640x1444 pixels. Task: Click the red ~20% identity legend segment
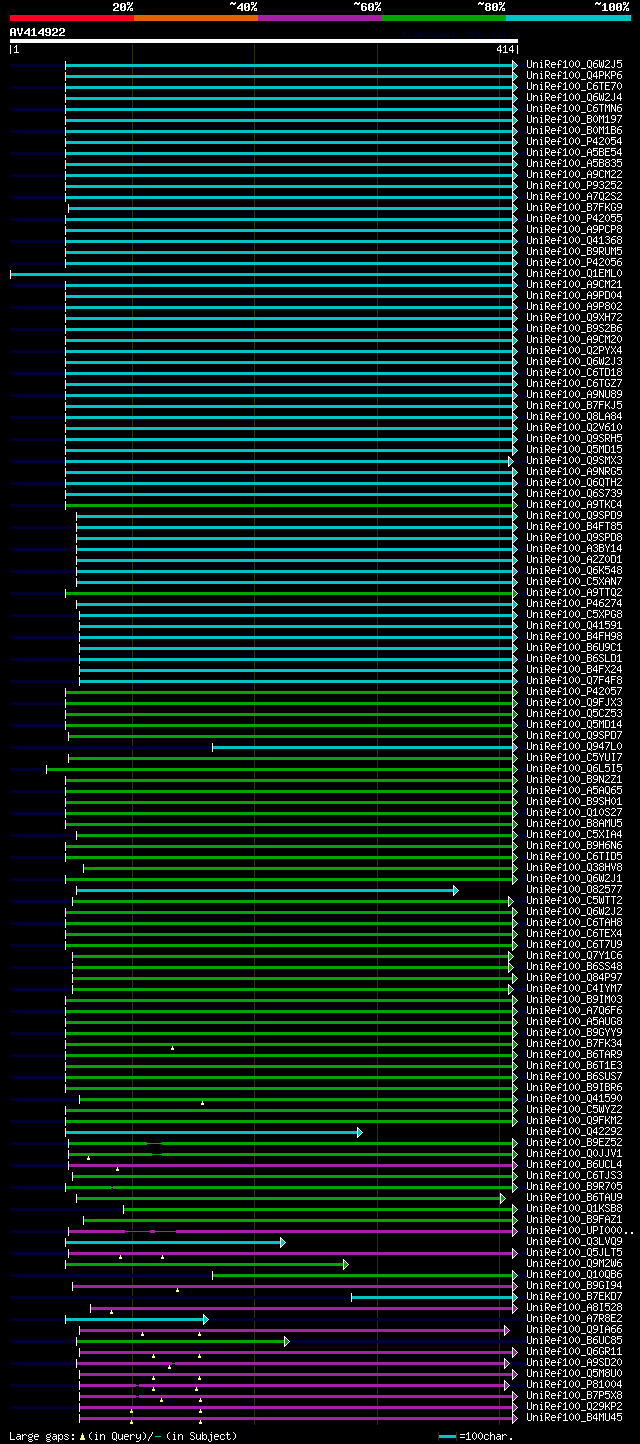pos(72,17)
